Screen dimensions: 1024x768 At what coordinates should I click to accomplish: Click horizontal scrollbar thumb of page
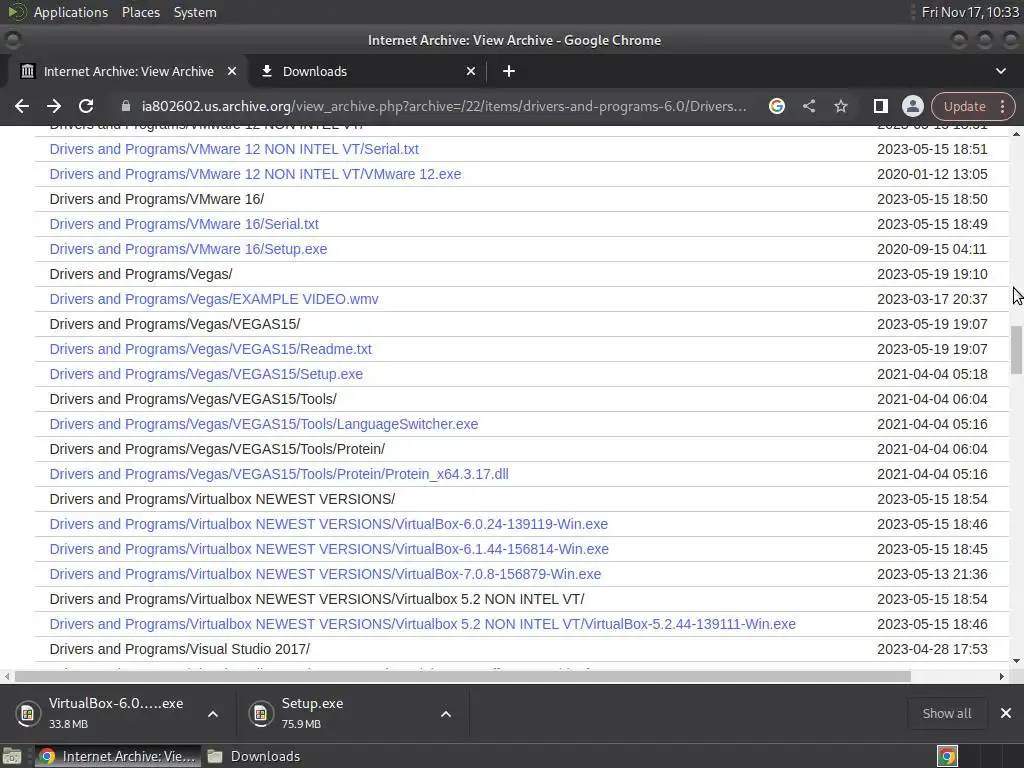(x=462, y=677)
